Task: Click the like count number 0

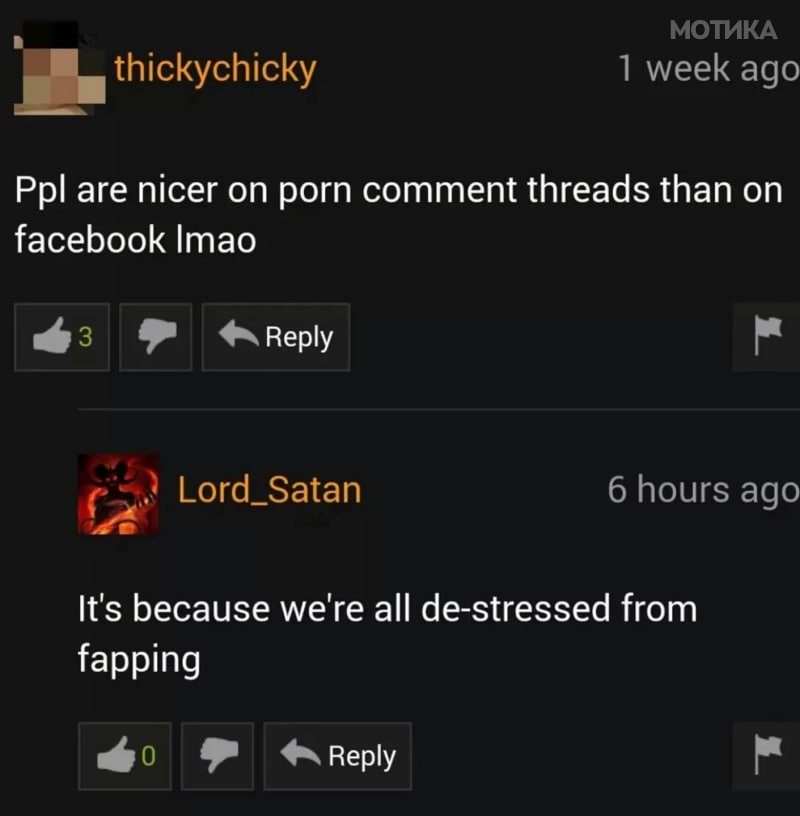Action: (x=148, y=756)
